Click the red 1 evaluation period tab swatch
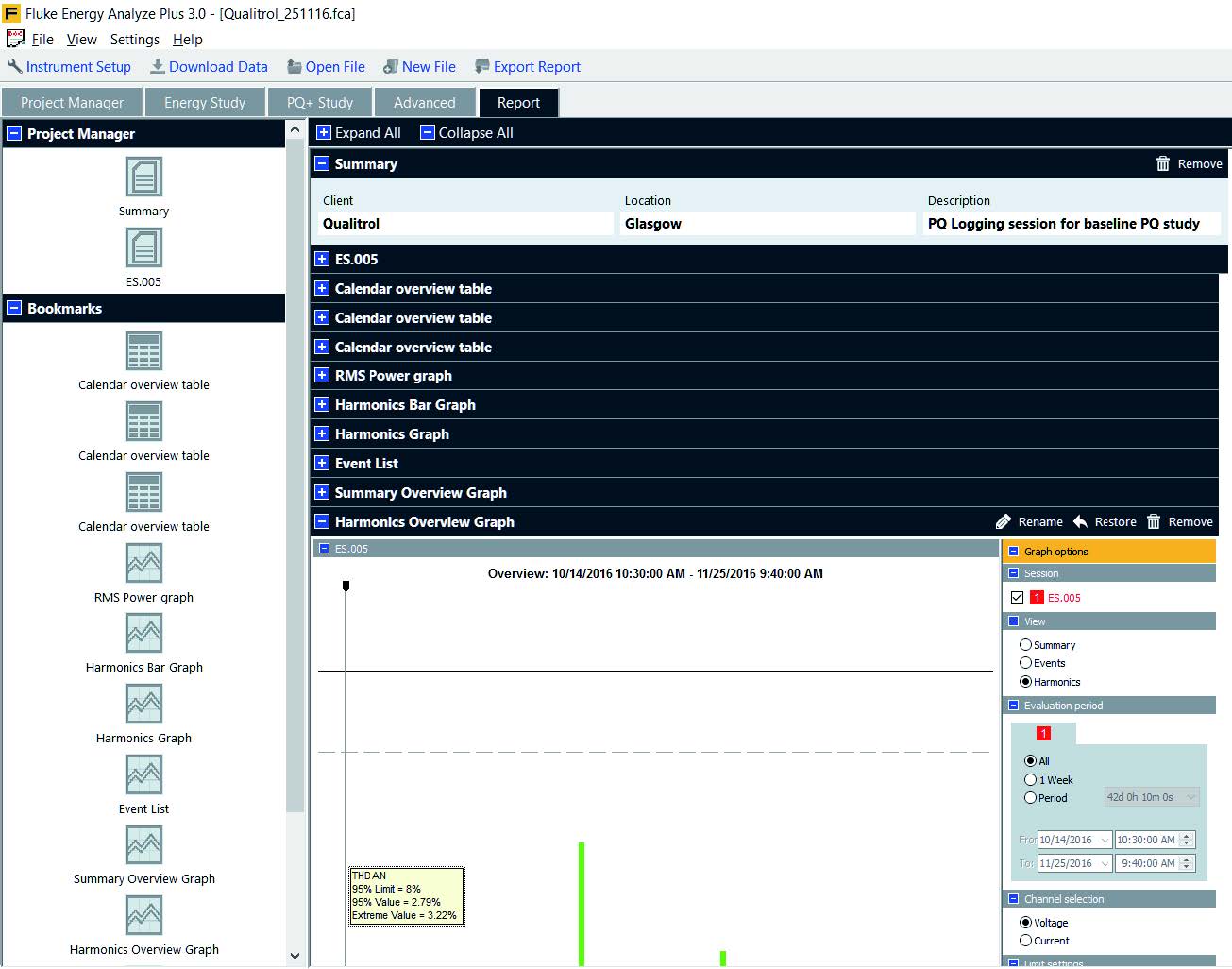 (x=1043, y=733)
